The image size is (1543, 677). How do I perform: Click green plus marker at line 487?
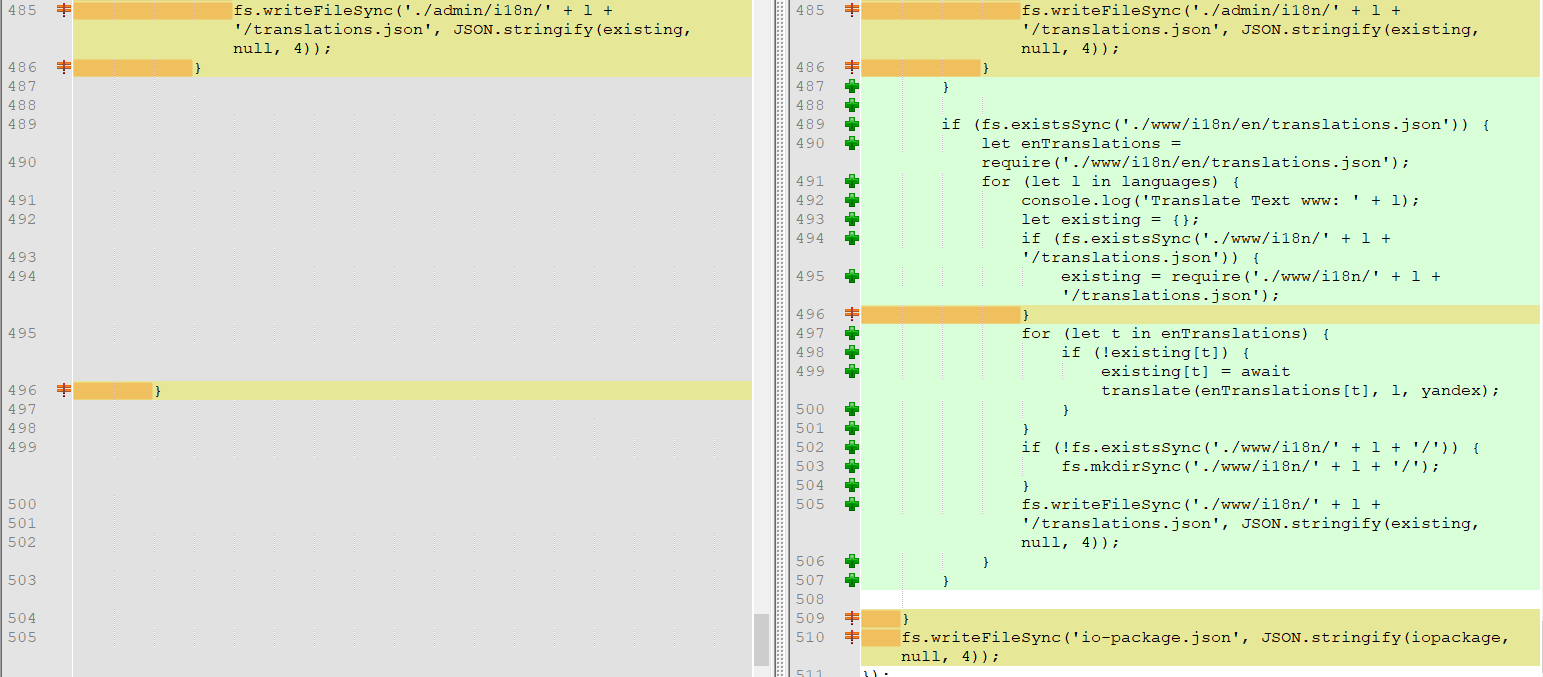pyautogui.click(x=852, y=86)
